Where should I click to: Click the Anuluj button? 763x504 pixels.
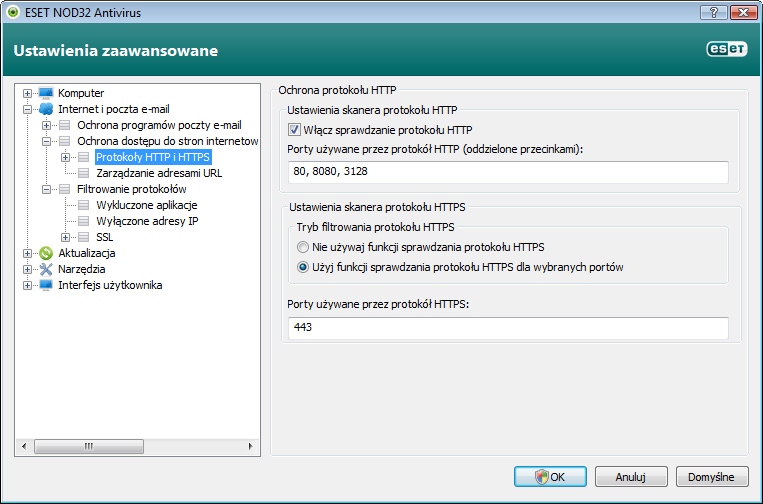[x=631, y=477]
